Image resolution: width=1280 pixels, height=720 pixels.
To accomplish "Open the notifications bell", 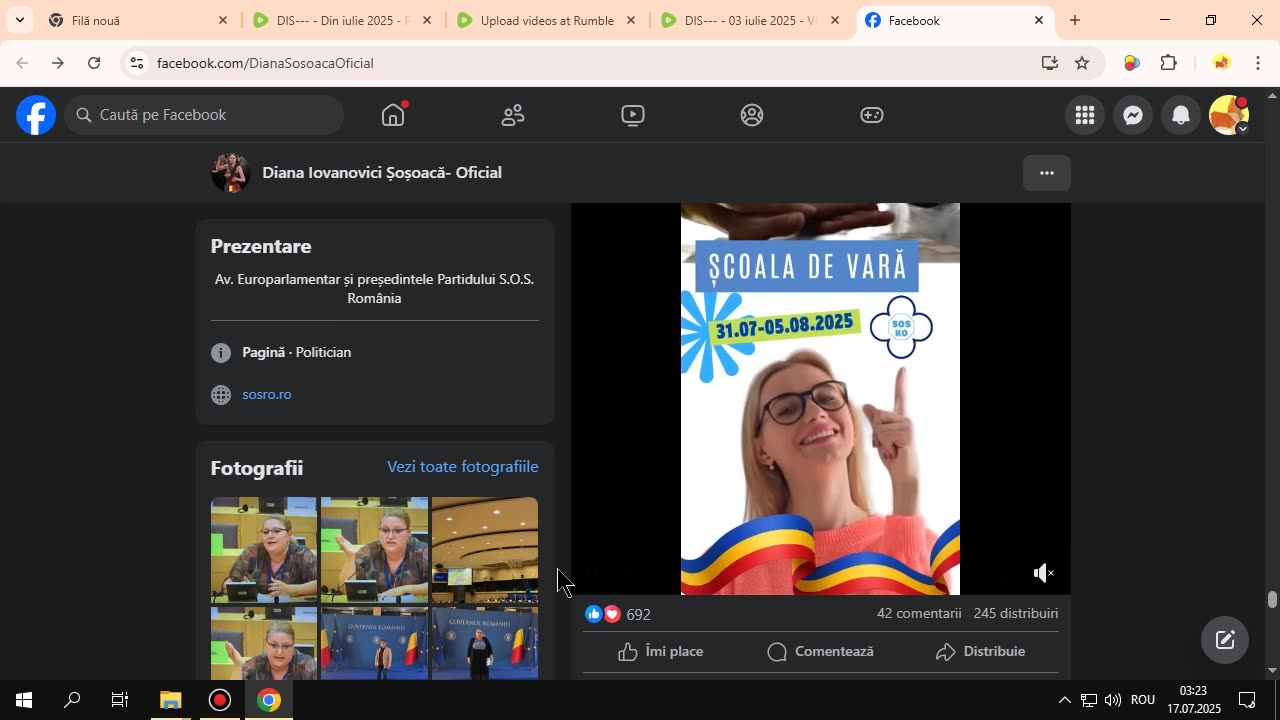I will point(1181,115).
